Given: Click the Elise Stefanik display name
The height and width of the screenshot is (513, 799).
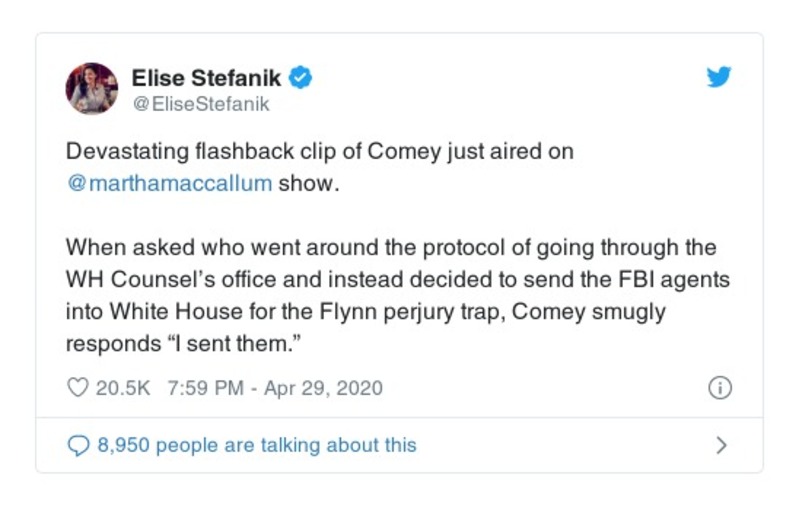Looking at the screenshot, I should tap(208, 77).
